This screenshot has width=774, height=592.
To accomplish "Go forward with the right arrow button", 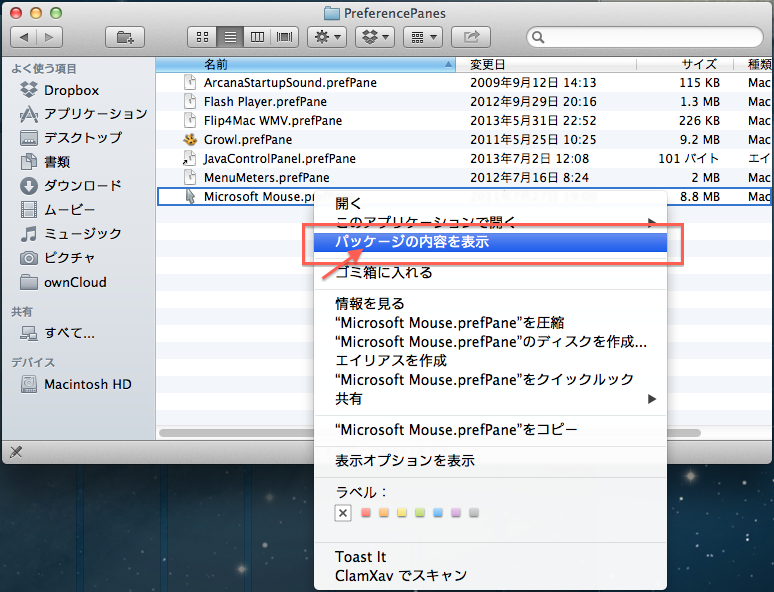I will tap(49, 37).
